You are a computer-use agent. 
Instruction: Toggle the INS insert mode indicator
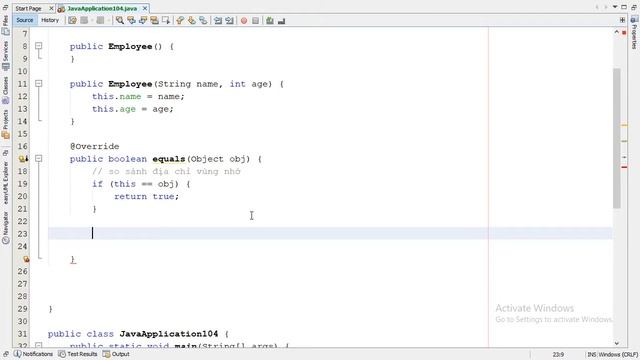[591, 354]
